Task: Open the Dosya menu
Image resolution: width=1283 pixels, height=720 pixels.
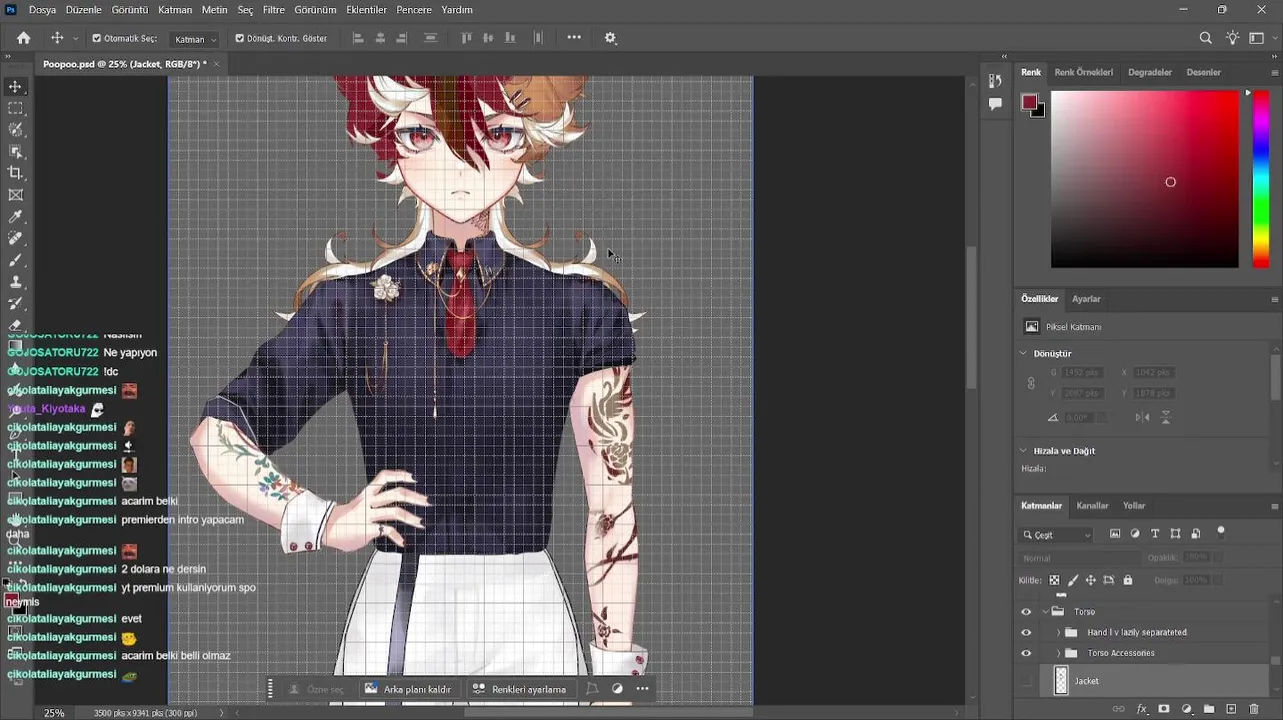Action: click(x=42, y=10)
